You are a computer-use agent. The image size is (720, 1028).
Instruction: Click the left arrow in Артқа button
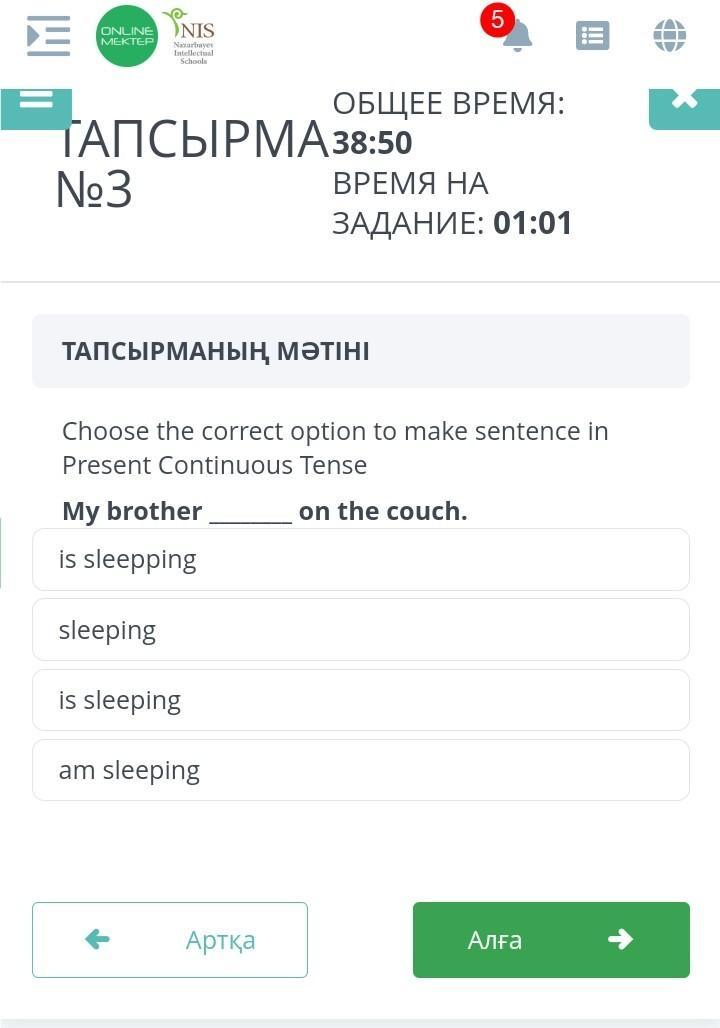click(x=97, y=939)
